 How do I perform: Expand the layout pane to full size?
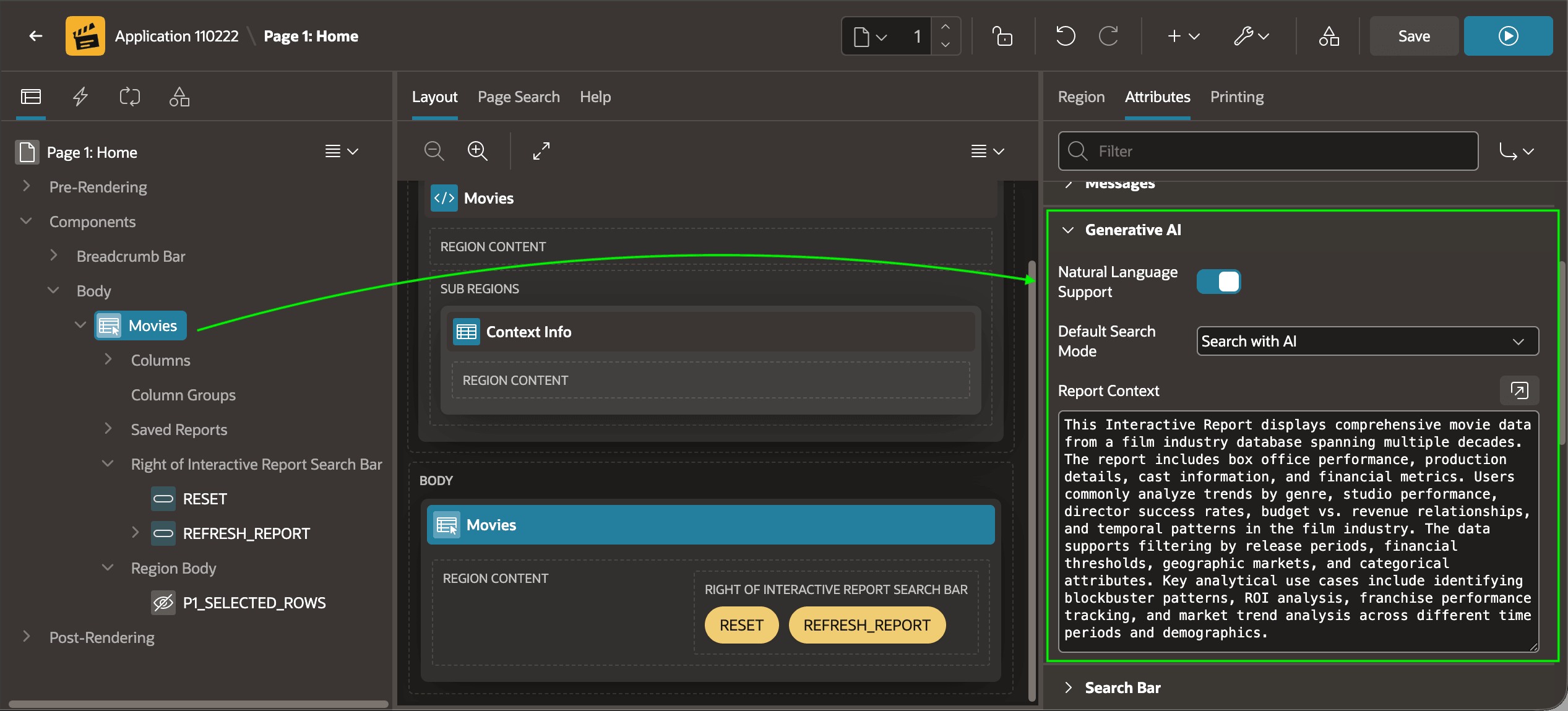click(541, 151)
